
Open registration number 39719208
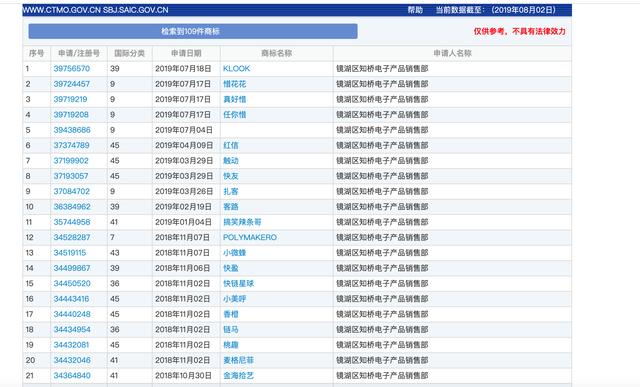[71, 115]
